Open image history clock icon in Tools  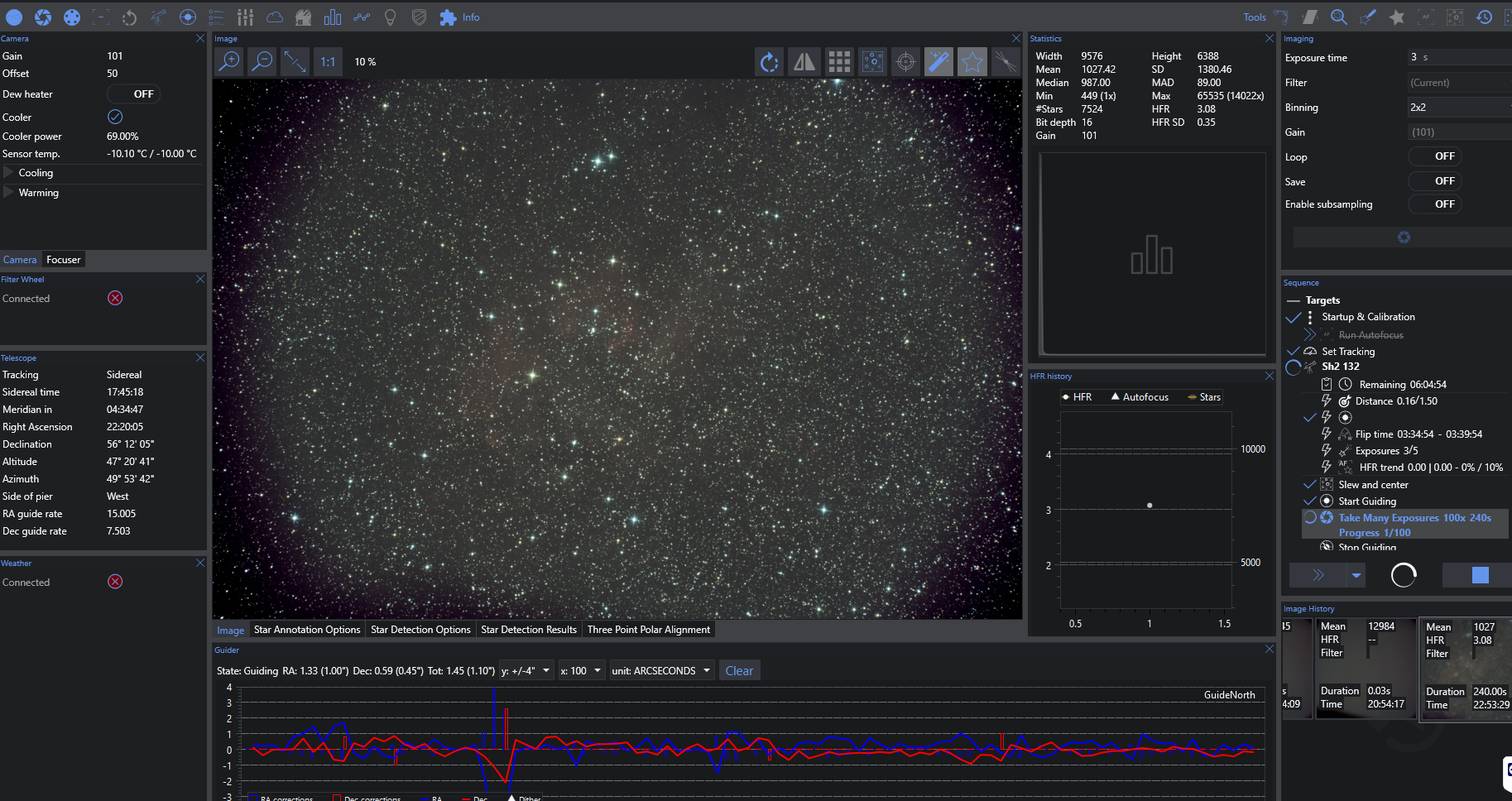pyautogui.click(x=1484, y=17)
